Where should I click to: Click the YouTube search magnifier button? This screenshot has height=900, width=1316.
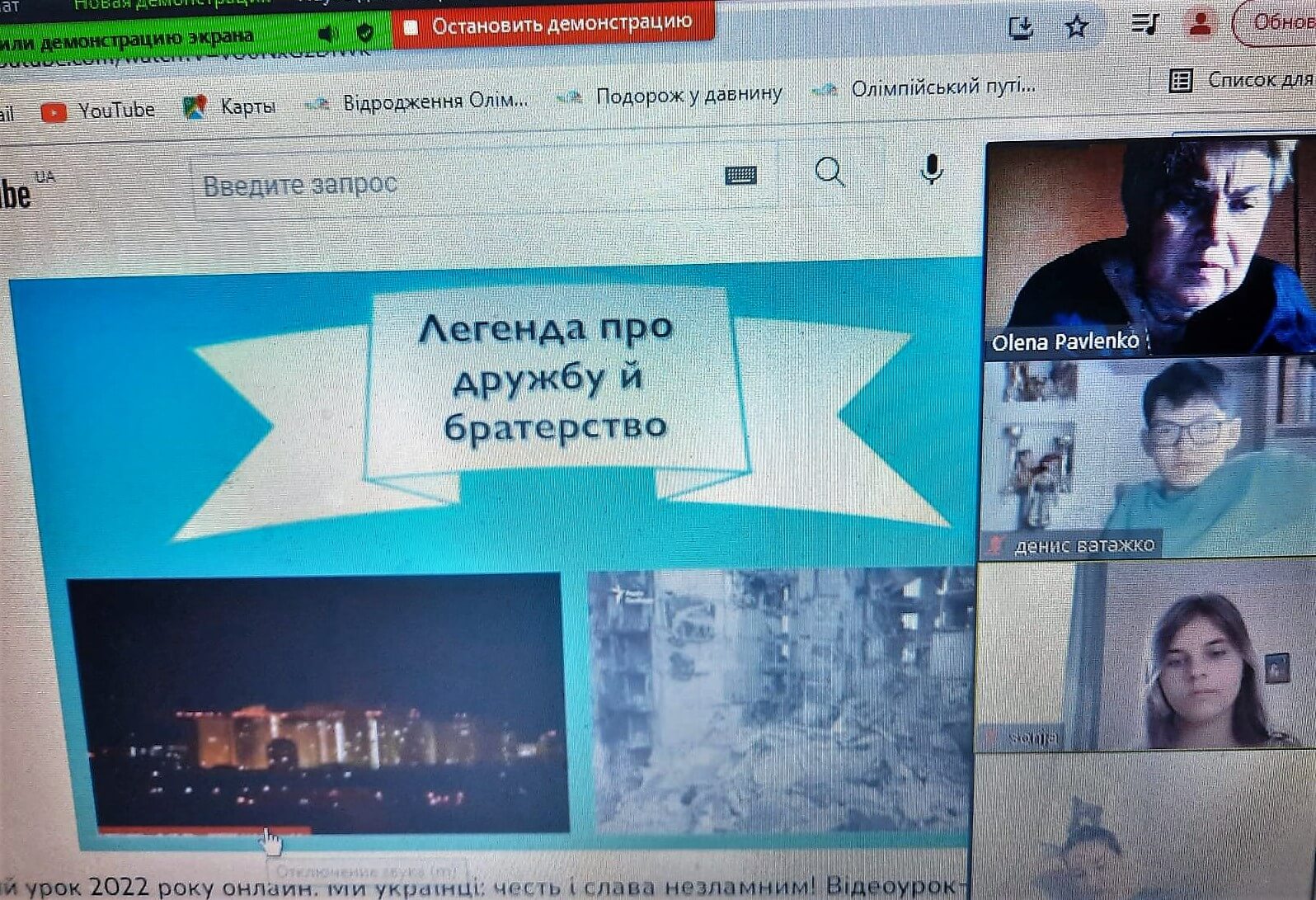pyautogui.click(x=830, y=172)
